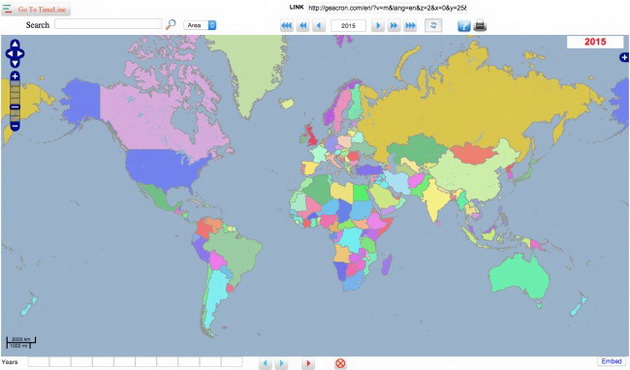
Task: Click the double-arrow forward year button
Action: click(x=394, y=26)
